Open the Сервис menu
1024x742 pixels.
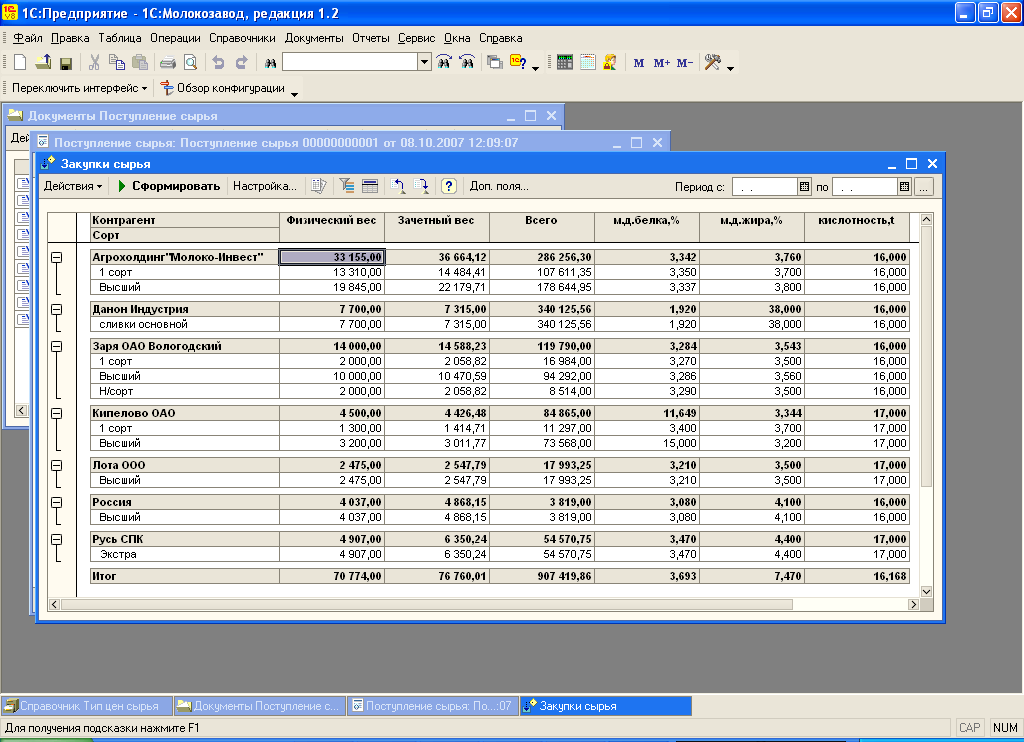coord(417,38)
